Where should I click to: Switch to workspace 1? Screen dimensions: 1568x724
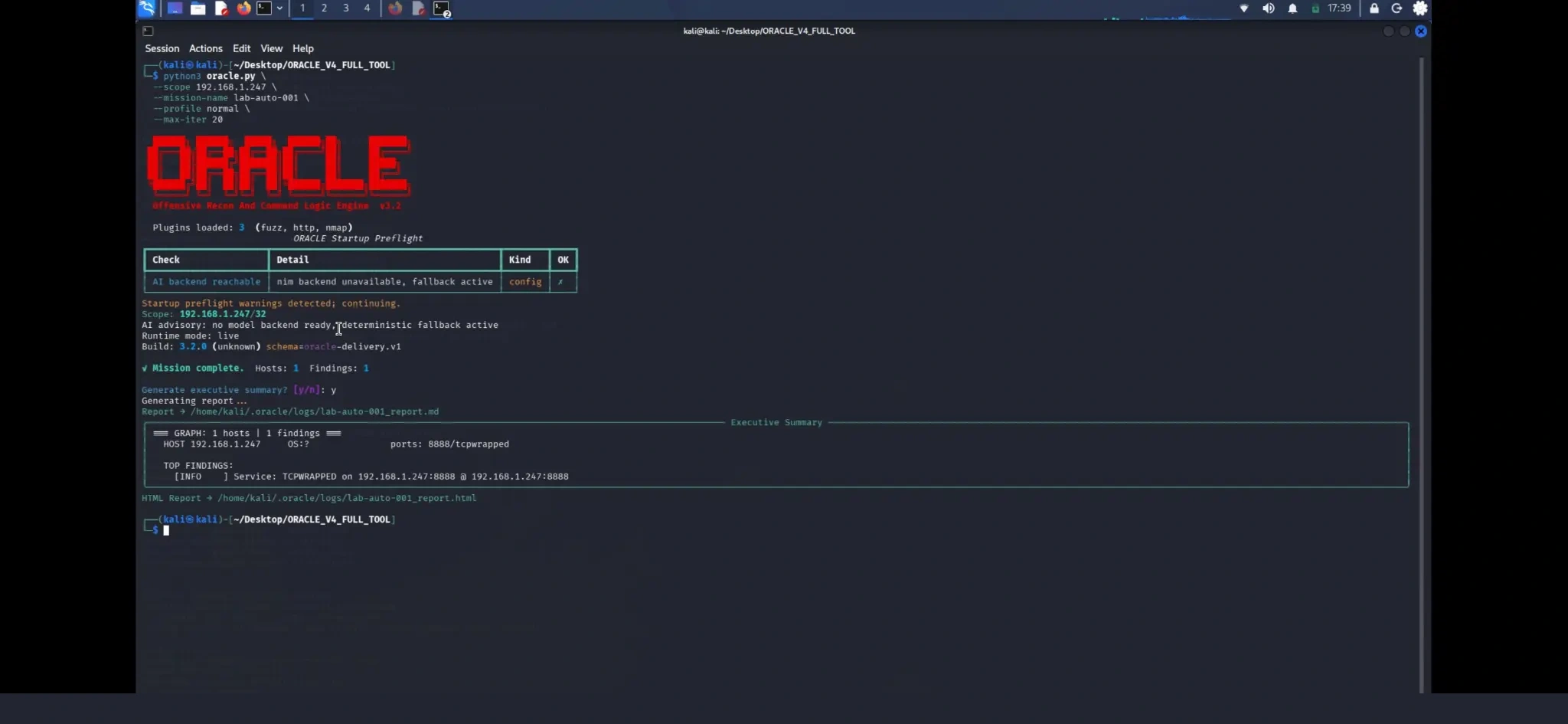tap(302, 8)
